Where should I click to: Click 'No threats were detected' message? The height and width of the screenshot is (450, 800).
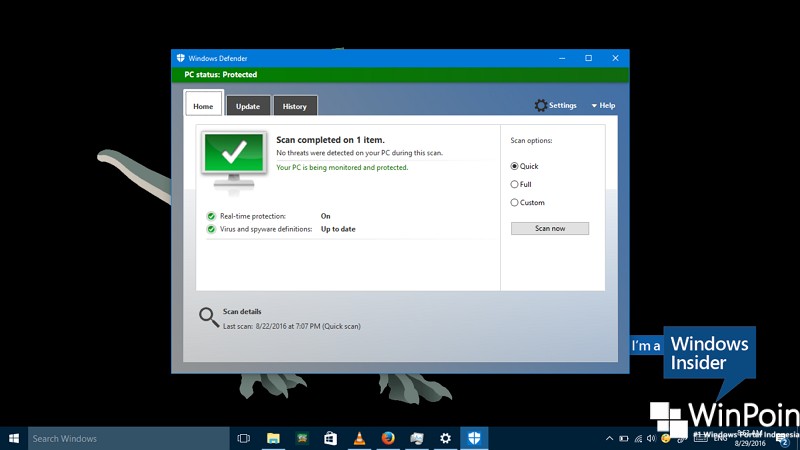pyautogui.click(x=359, y=153)
